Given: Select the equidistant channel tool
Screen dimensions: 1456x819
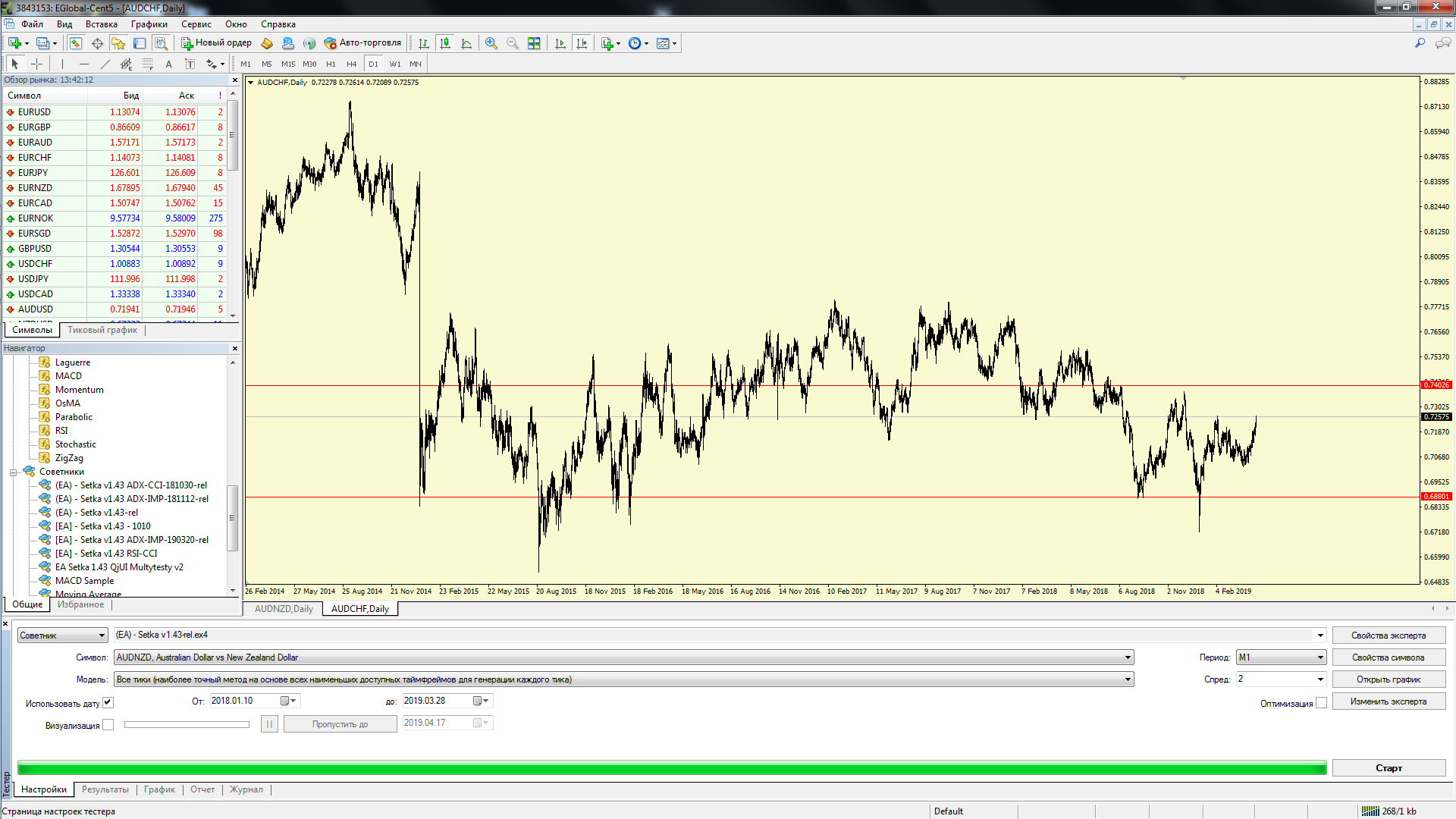Looking at the screenshot, I should coord(126,64).
